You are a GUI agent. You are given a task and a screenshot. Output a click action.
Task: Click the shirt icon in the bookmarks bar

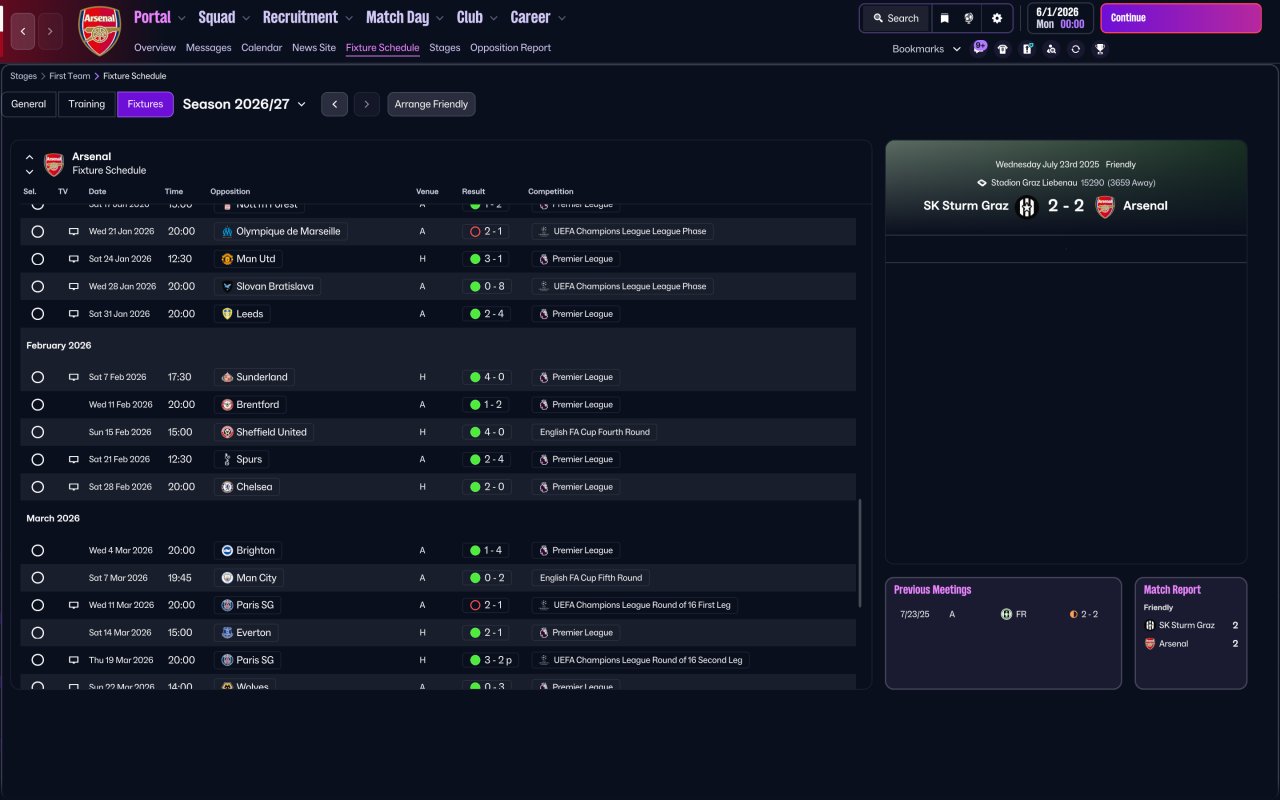[1003, 49]
